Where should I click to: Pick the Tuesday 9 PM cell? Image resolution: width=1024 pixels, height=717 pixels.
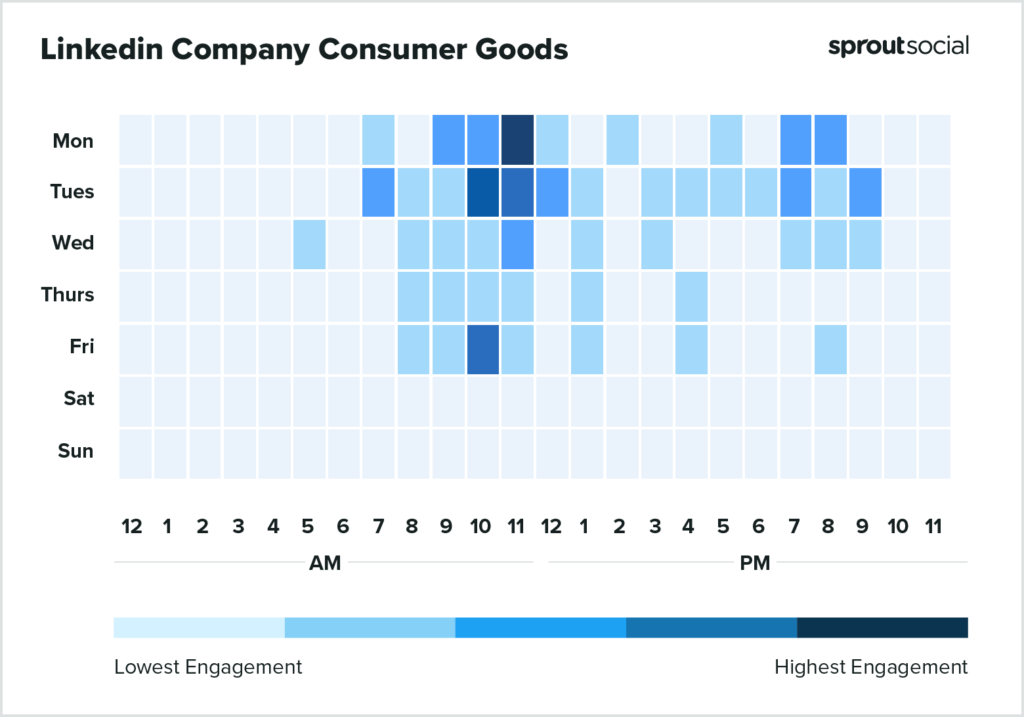coord(864,192)
